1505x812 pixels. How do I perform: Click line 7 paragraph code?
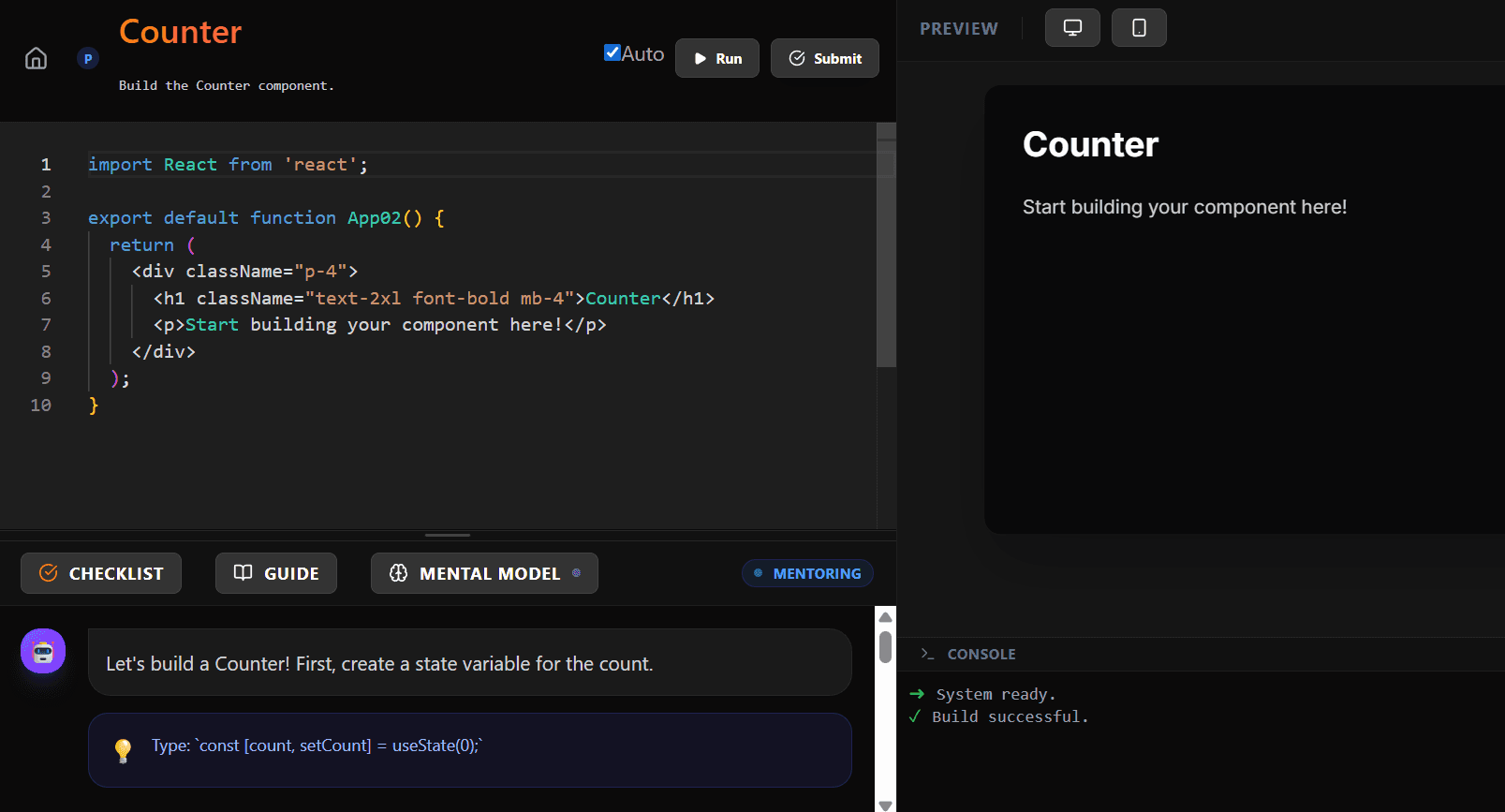click(380, 325)
